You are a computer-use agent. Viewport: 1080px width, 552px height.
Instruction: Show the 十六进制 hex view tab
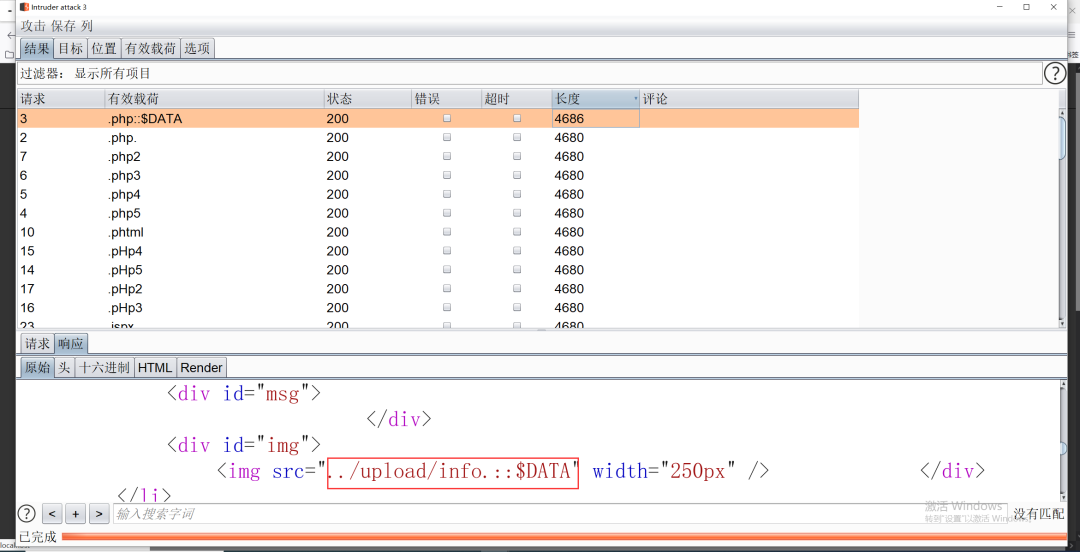pyautogui.click(x=105, y=367)
